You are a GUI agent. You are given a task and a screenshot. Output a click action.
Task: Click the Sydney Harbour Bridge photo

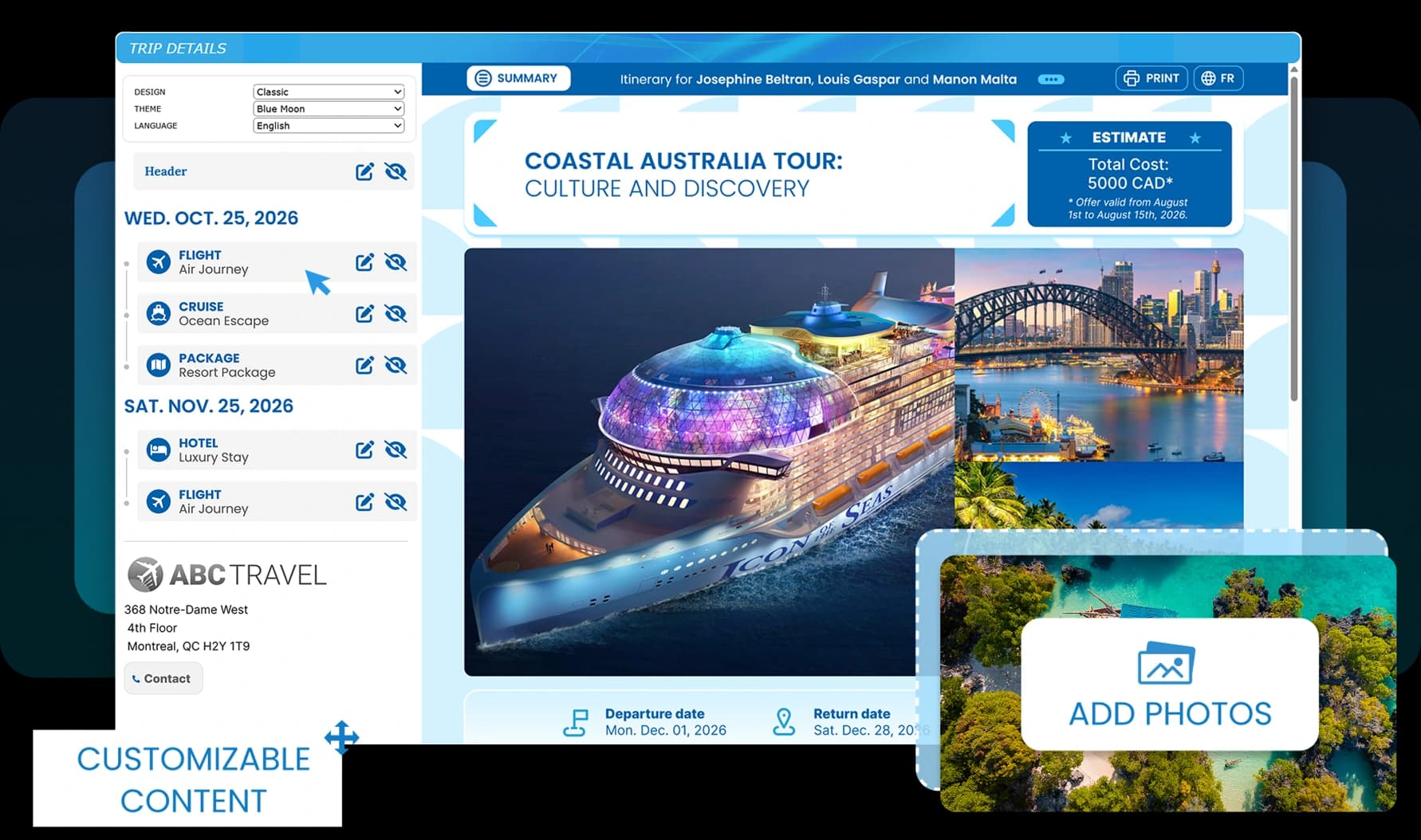pyautogui.click(x=1099, y=355)
